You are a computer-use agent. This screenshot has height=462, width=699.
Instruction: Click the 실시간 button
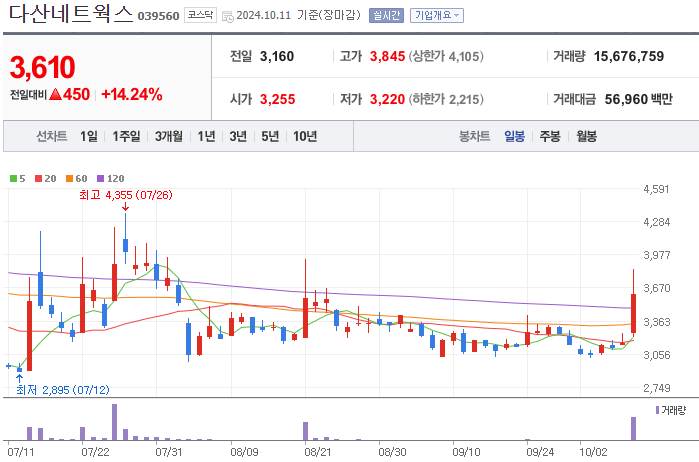click(386, 16)
